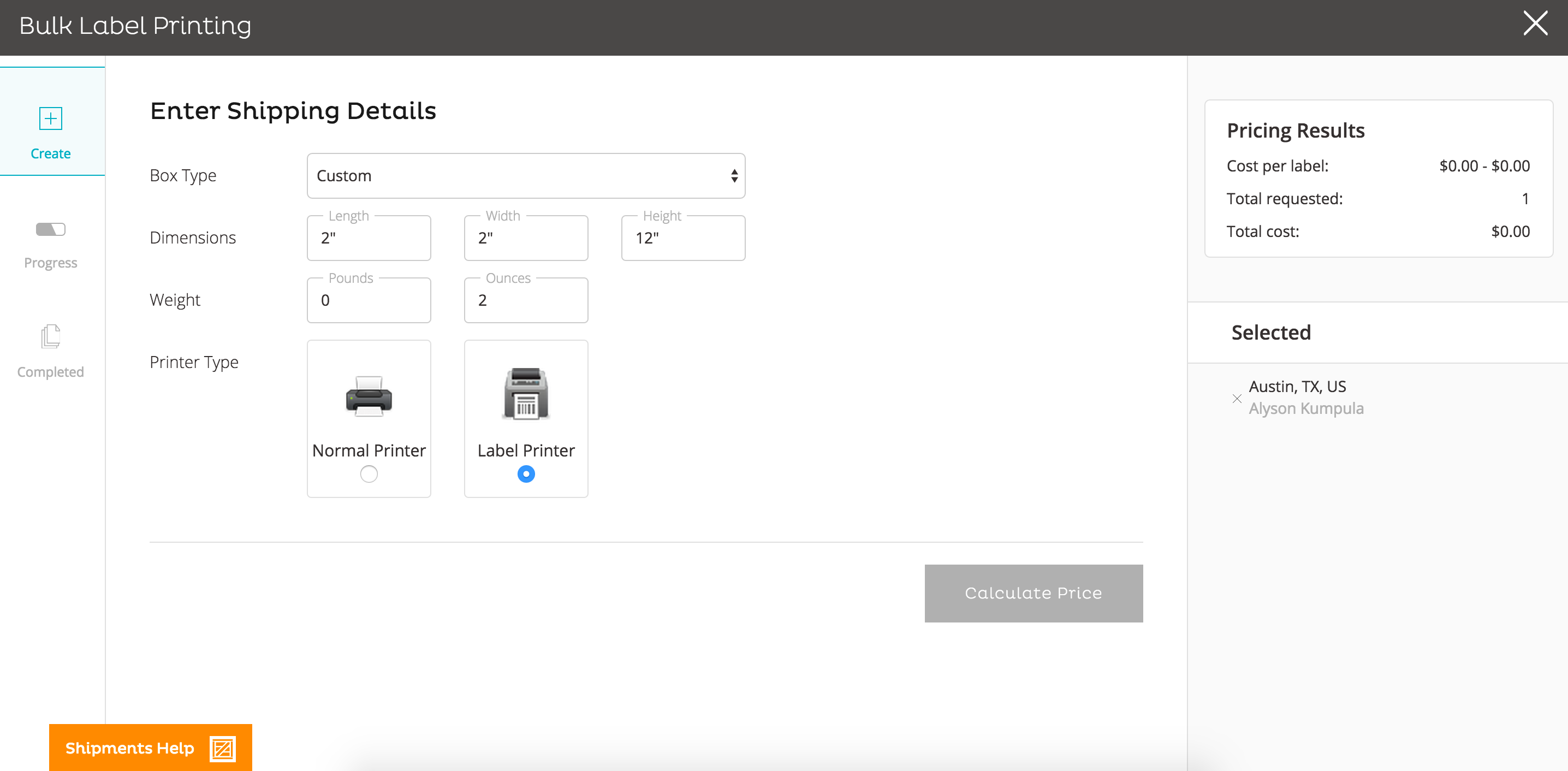Click the Ounces weight field
This screenshot has height=771, width=1568.
(526, 300)
